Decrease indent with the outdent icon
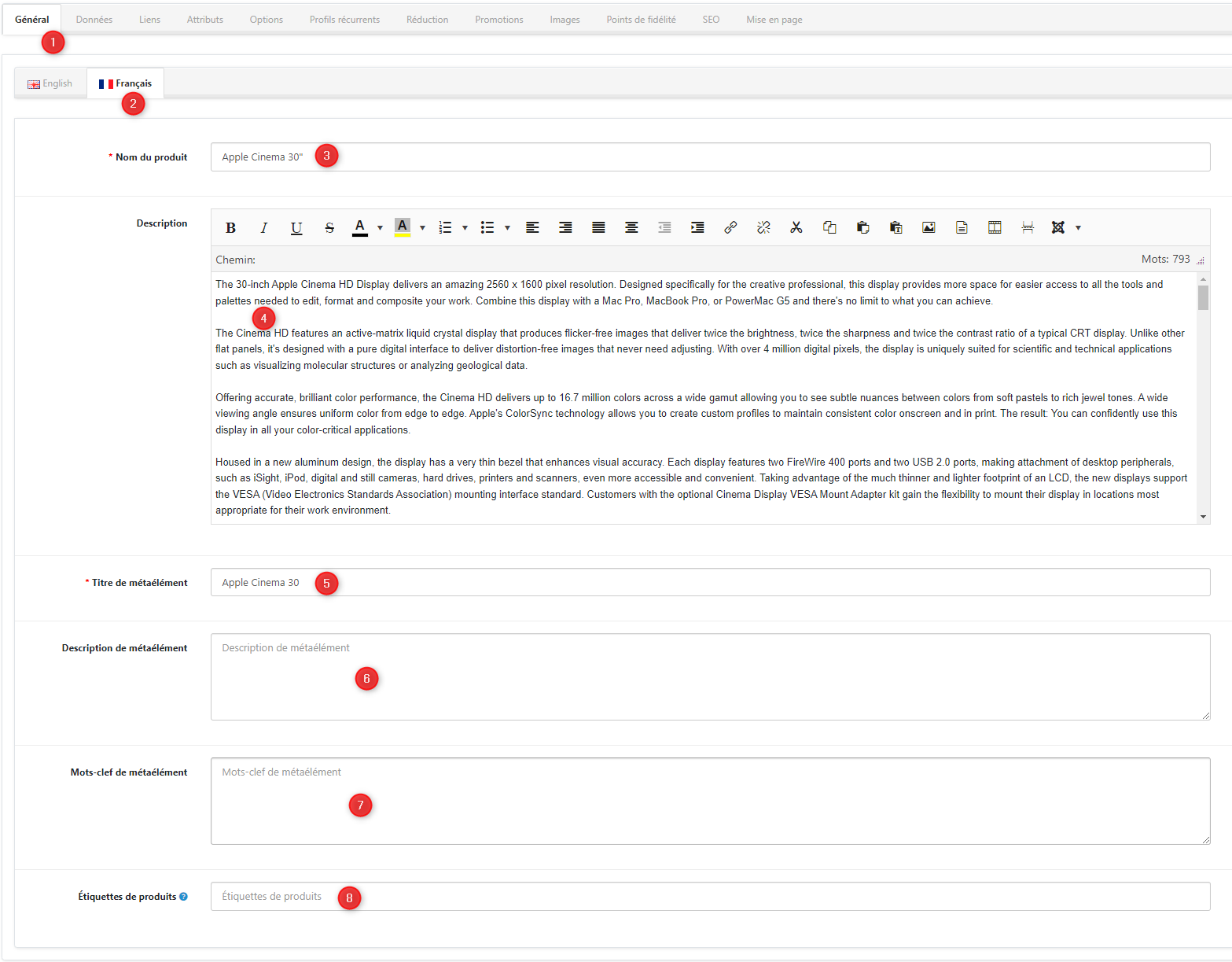 pyautogui.click(x=664, y=228)
